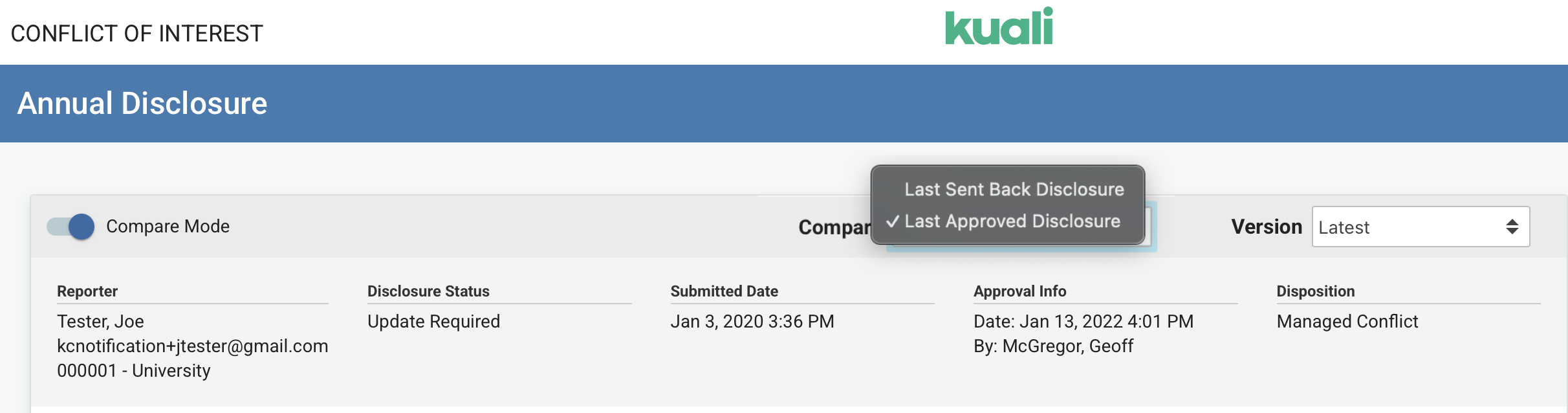Click the Conflict of Interest title
The height and width of the screenshot is (413, 1568).
coord(137,34)
